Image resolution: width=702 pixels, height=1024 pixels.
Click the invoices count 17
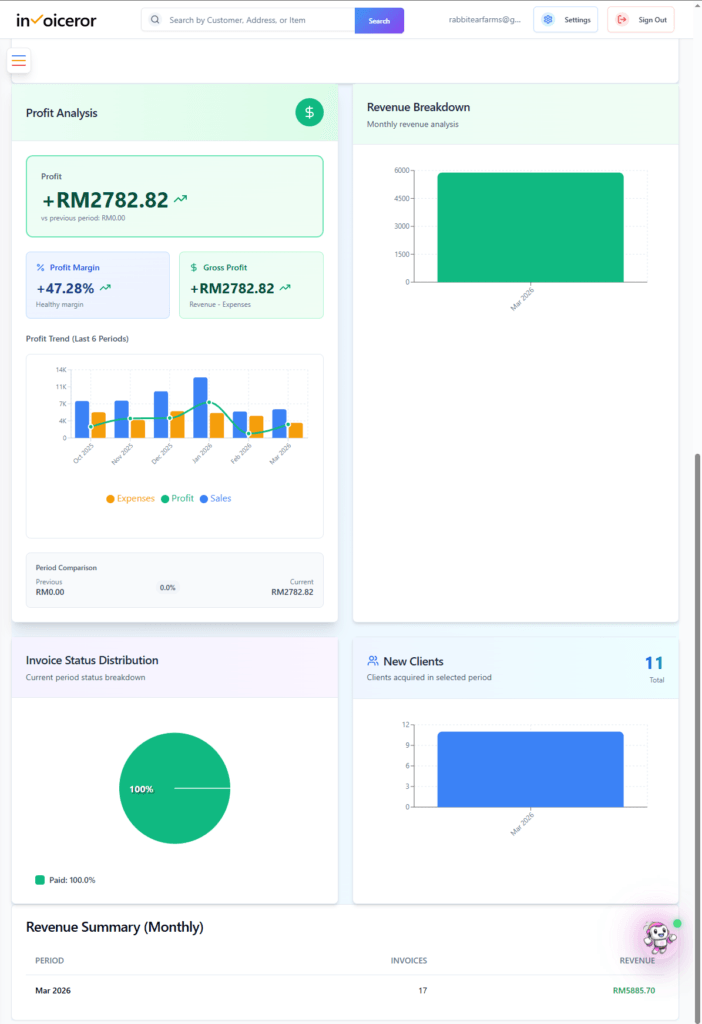click(423, 990)
